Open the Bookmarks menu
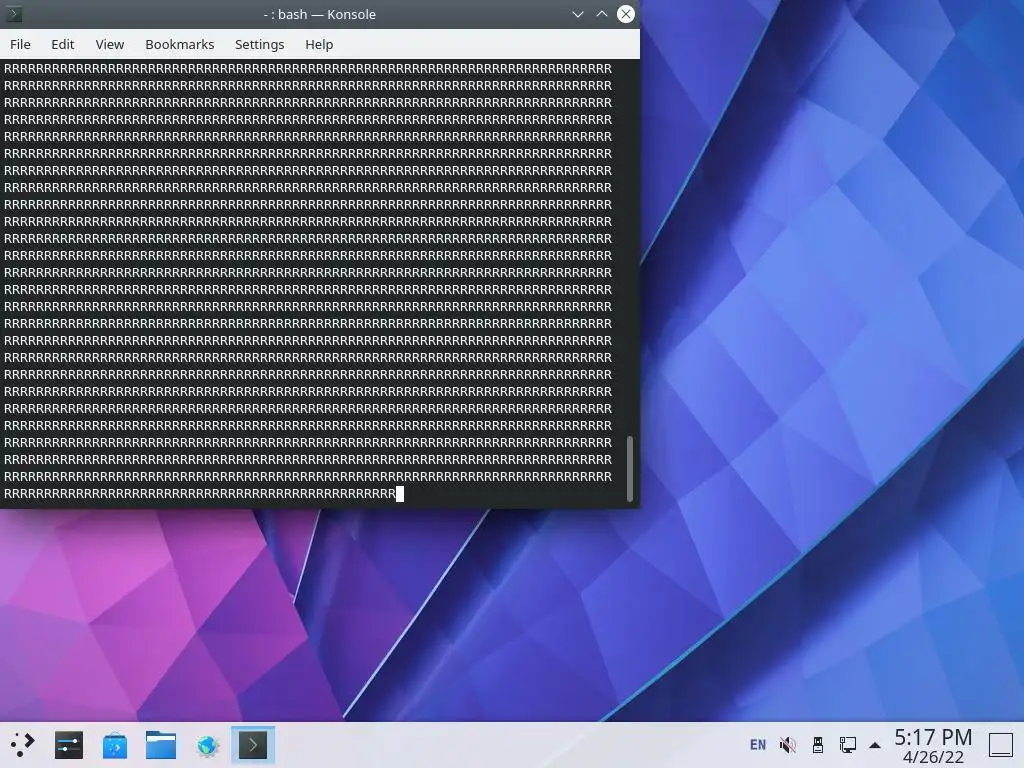Screen dimensions: 1024x768 [x=180, y=44]
